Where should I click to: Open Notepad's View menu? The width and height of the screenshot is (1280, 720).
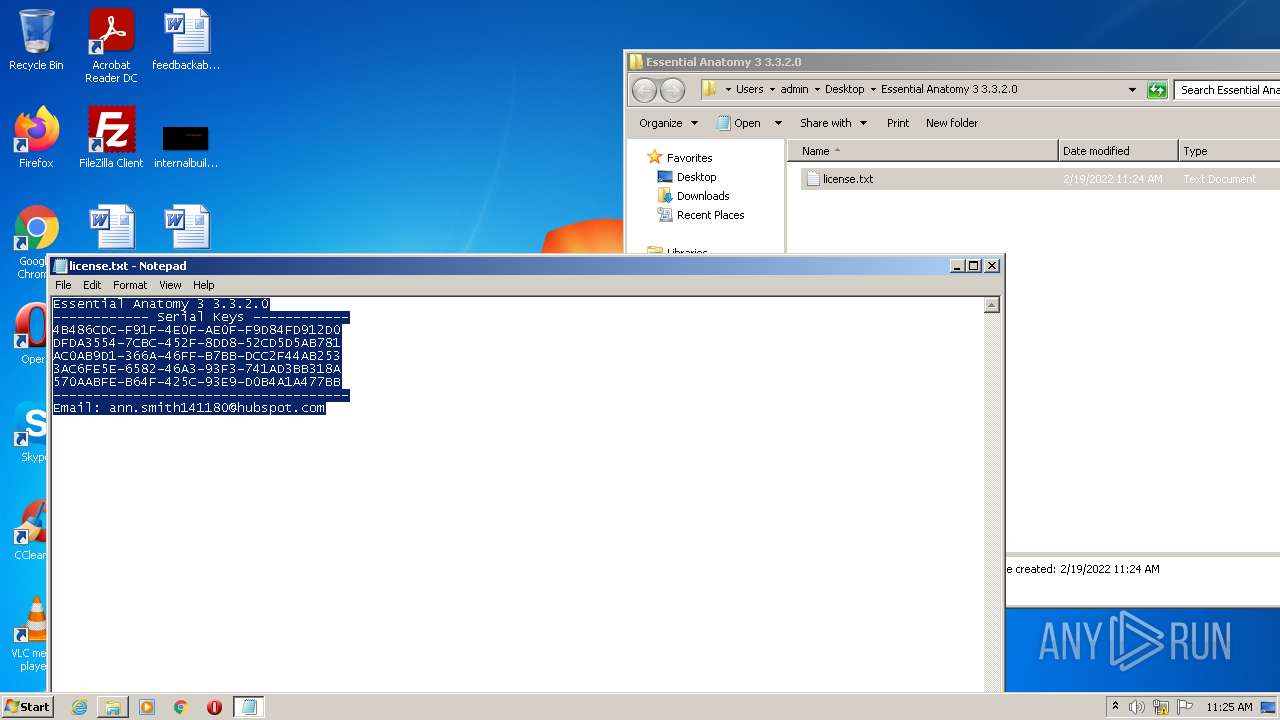click(170, 285)
